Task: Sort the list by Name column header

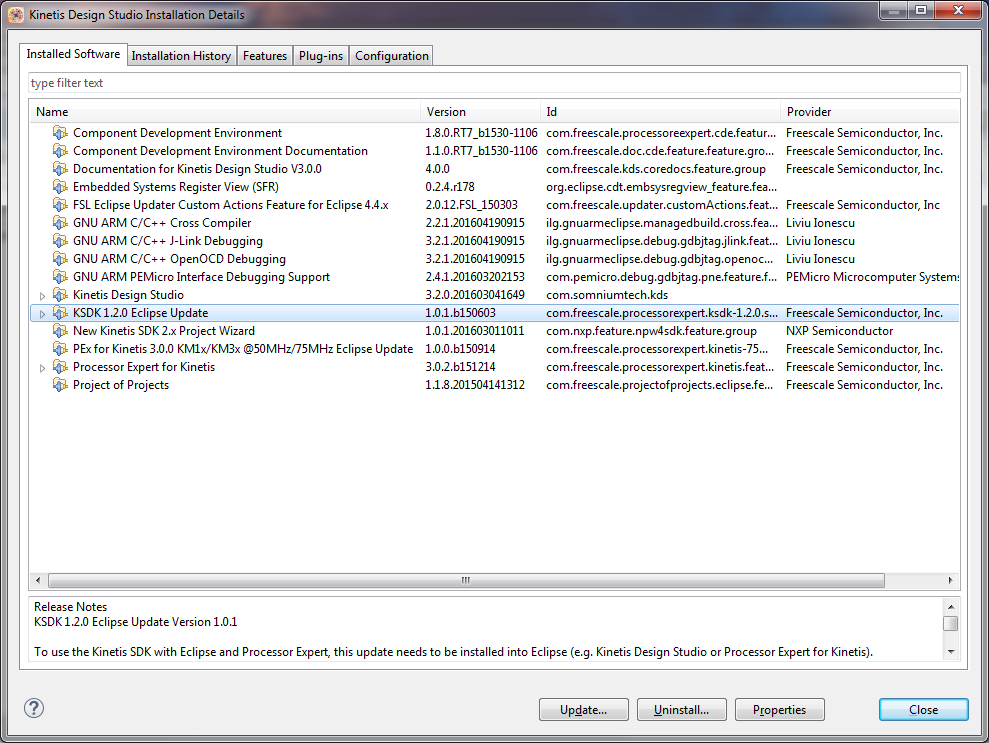Action: click(225, 112)
